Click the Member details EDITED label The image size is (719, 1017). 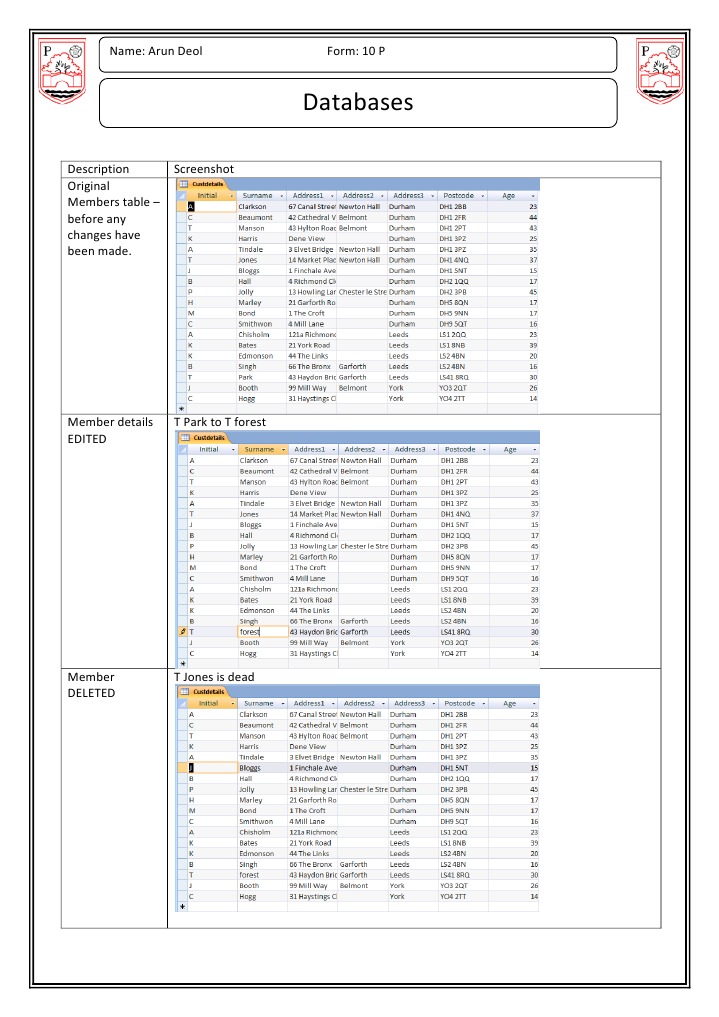(x=110, y=431)
